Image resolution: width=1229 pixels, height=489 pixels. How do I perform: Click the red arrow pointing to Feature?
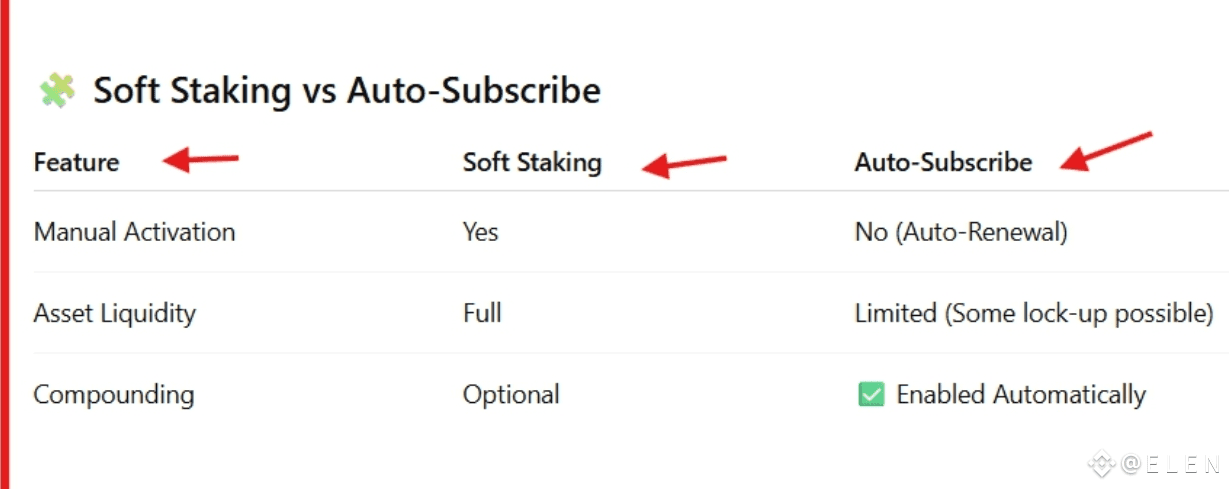pyautogui.click(x=201, y=160)
